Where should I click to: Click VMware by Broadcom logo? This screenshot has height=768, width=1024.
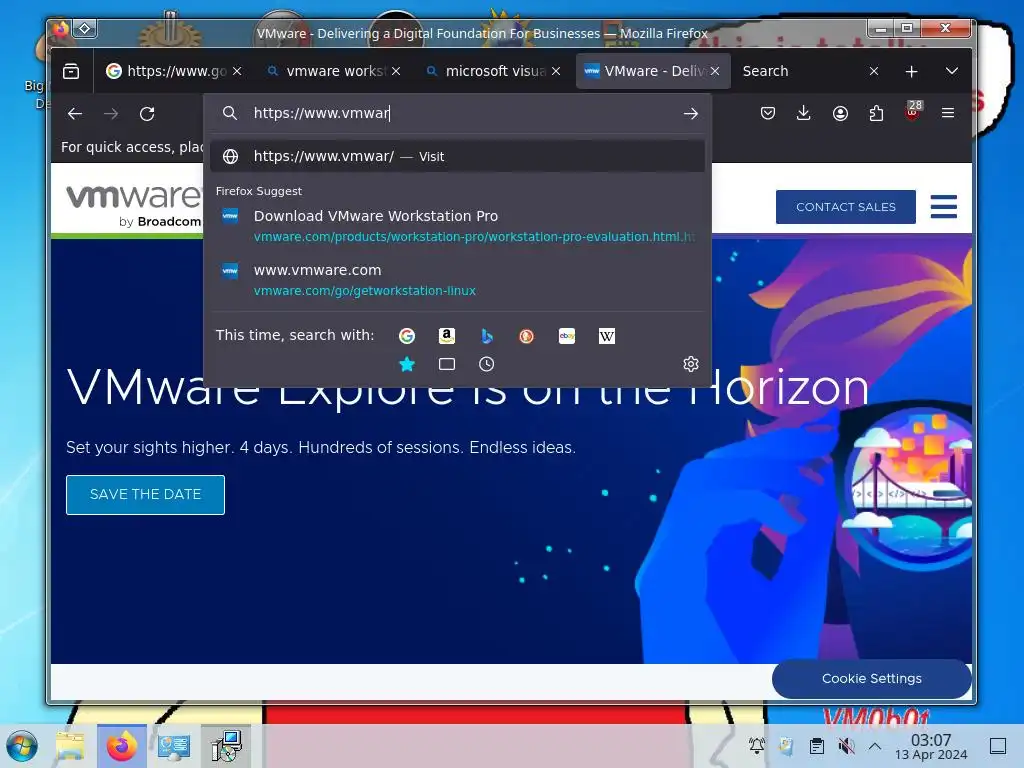click(x=134, y=204)
